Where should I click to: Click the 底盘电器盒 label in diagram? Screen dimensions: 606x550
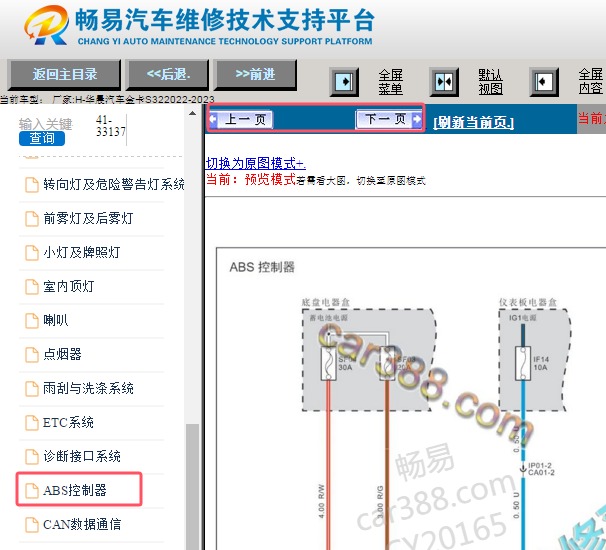coord(326,302)
